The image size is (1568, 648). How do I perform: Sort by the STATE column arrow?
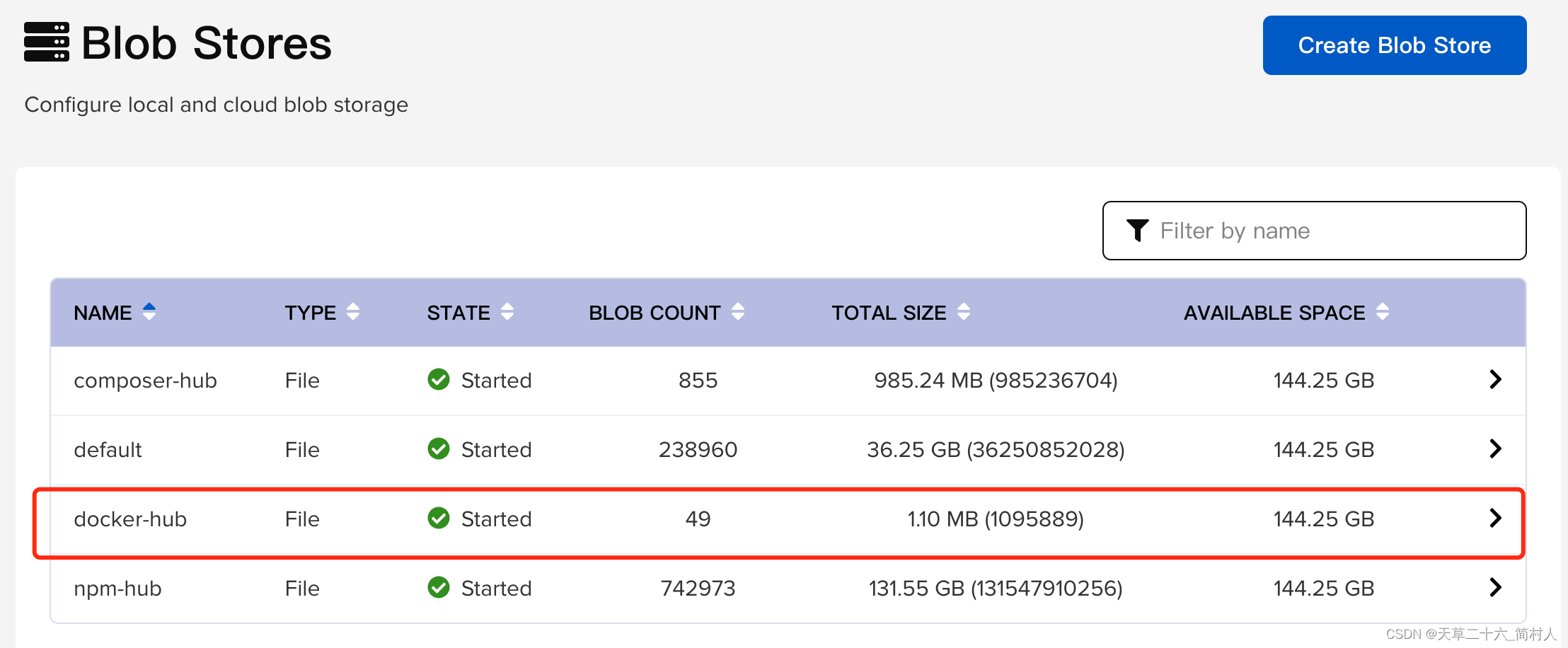[x=507, y=312]
